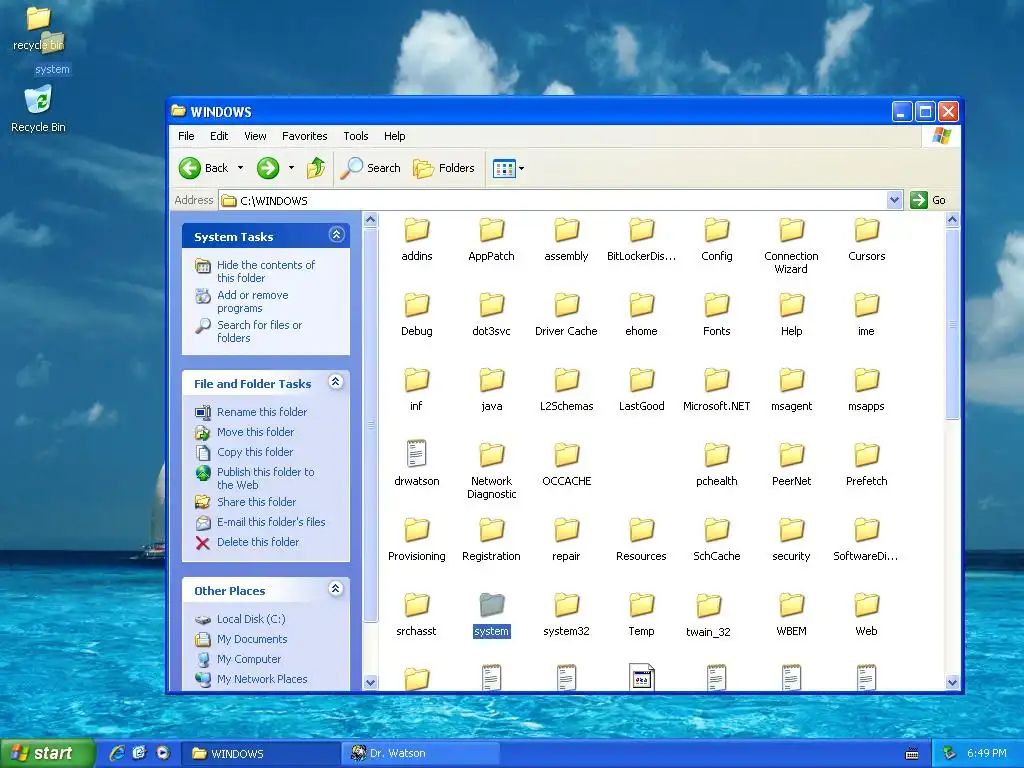
Task: Toggle the Folders pane
Action: [444, 168]
